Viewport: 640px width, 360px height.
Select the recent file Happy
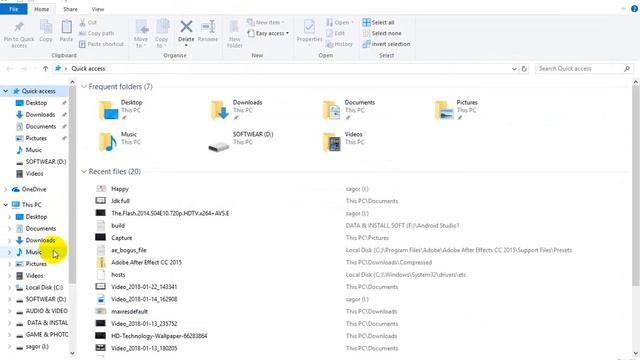pyautogui.click(x=120, y=189)
